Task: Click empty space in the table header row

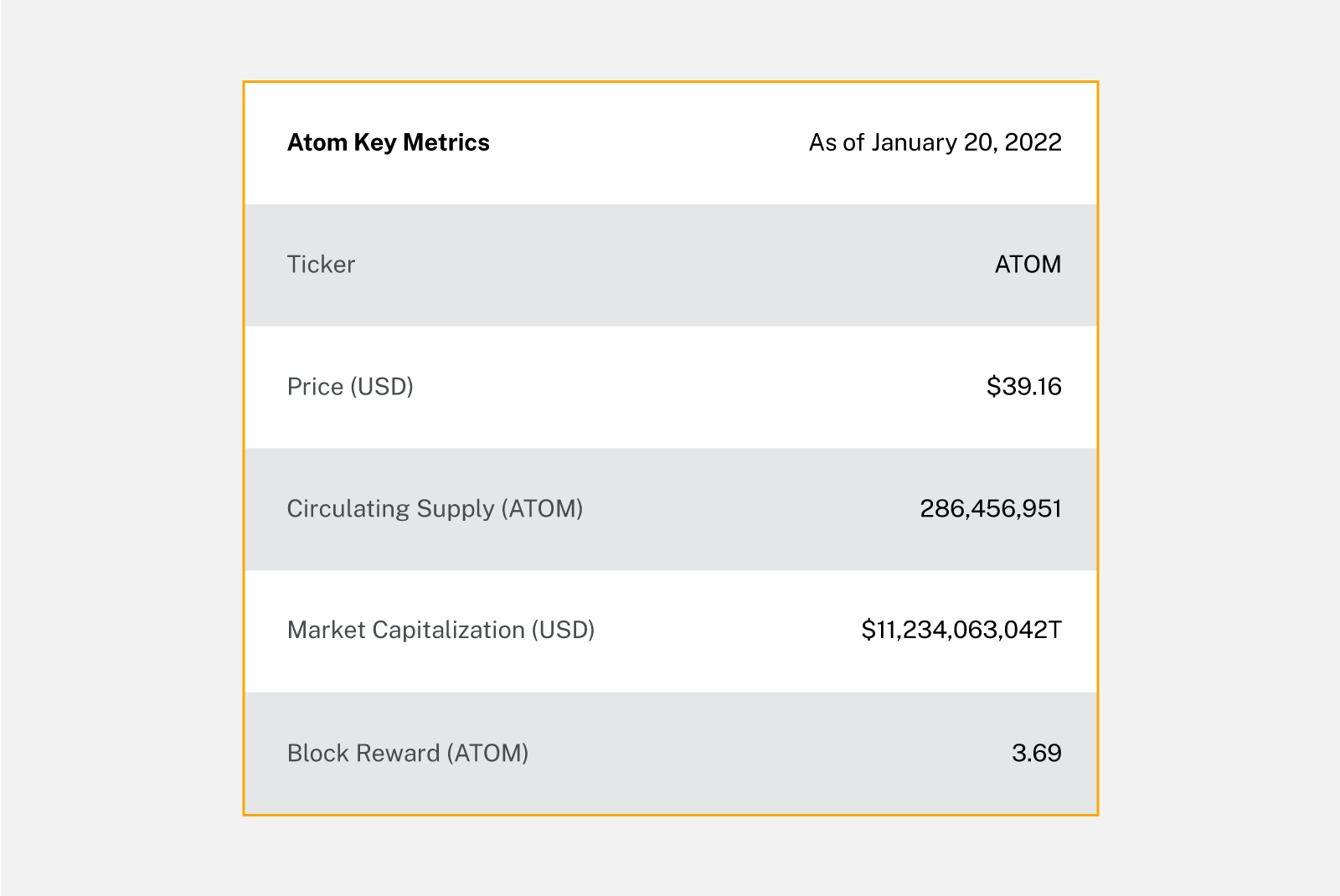Action: pos(649,142)
